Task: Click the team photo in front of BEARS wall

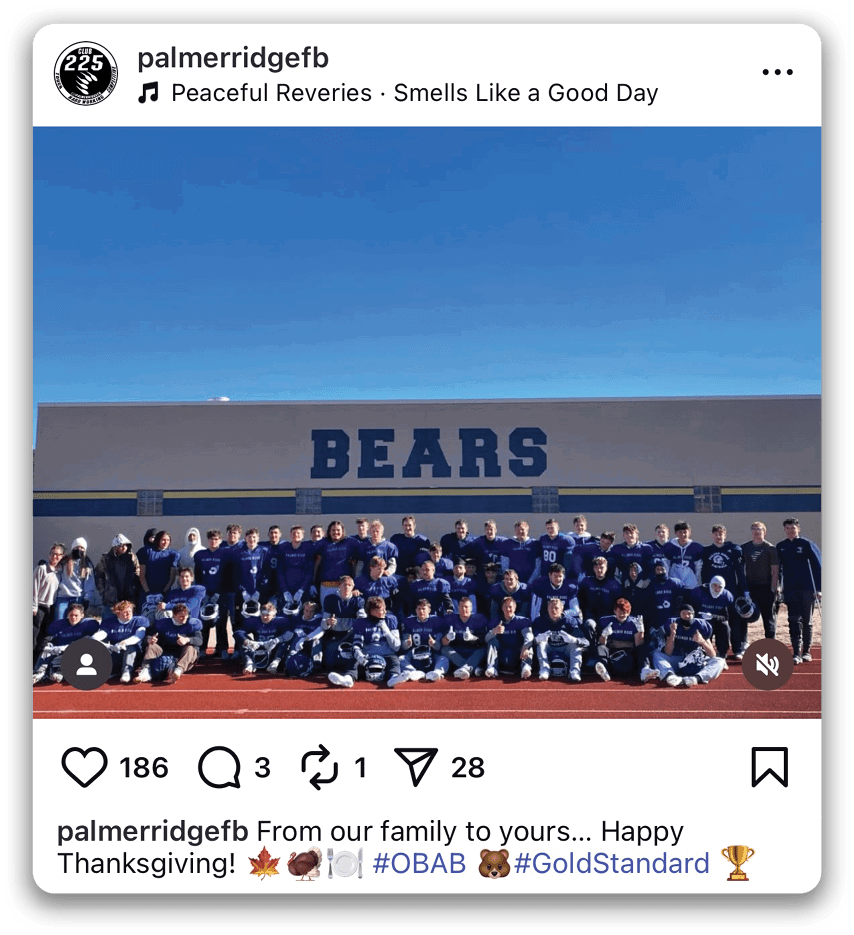Action: (x=427, y=422)
